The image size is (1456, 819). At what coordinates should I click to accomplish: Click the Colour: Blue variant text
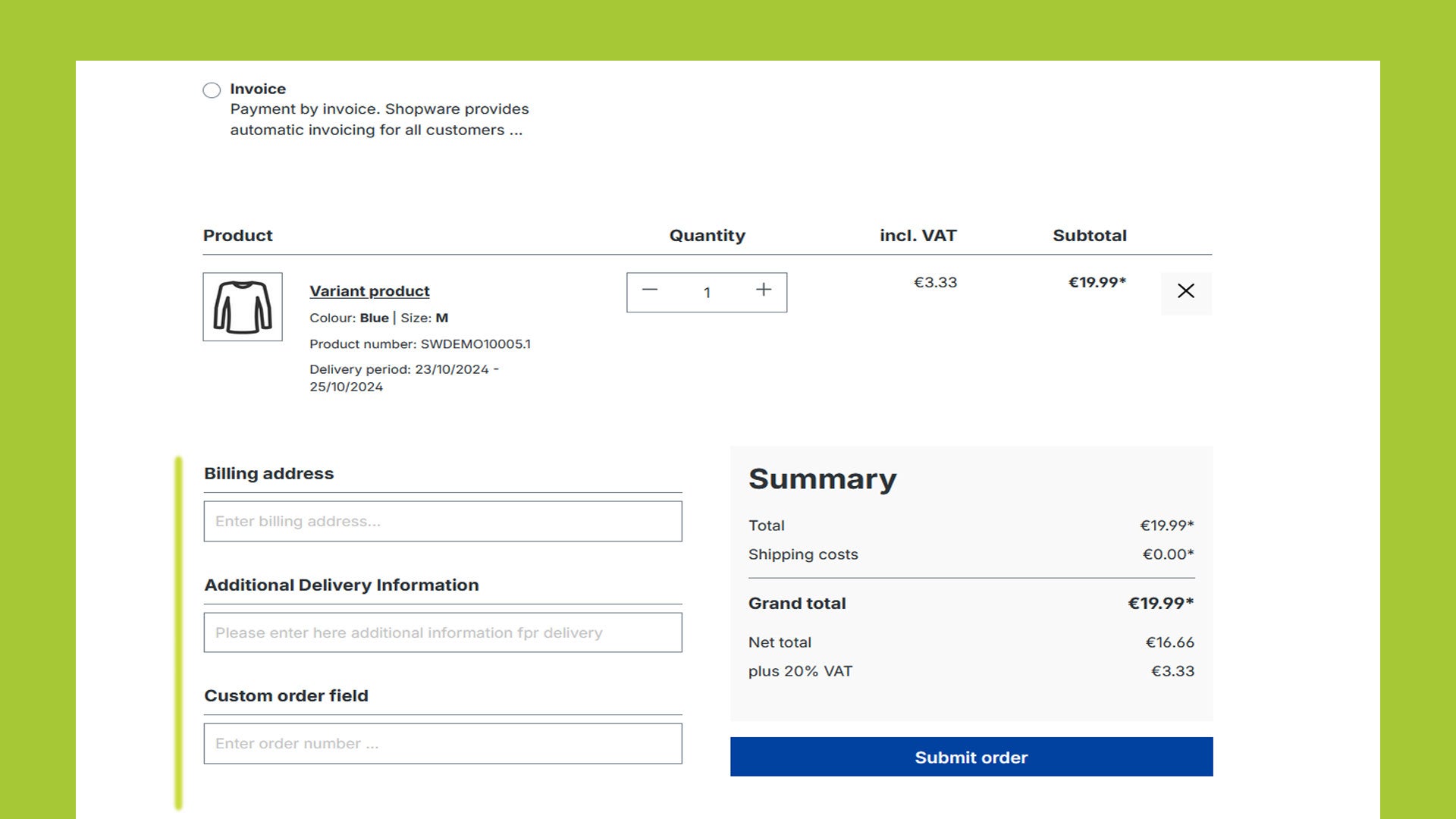(x=349, y=318)
